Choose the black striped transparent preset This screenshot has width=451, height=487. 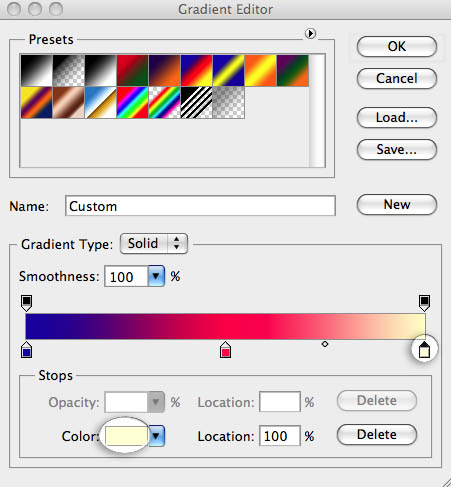[x=196, y=103]
